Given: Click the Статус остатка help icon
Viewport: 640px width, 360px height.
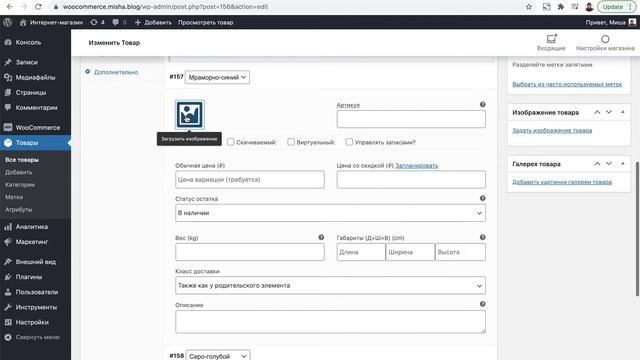Looking at the screenshot, I should coord(482,198).
